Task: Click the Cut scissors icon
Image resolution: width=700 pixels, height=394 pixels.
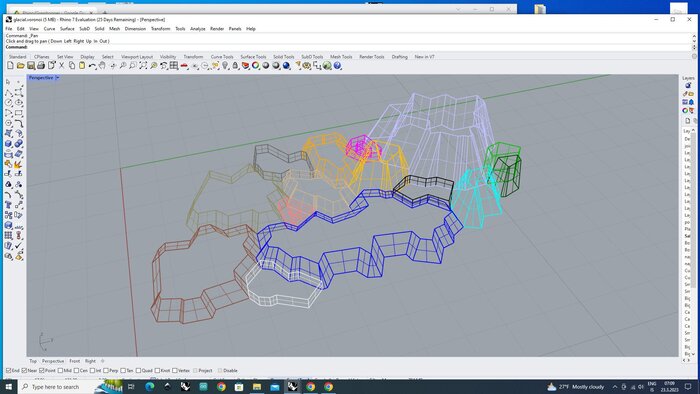Action: coord(62,66)
